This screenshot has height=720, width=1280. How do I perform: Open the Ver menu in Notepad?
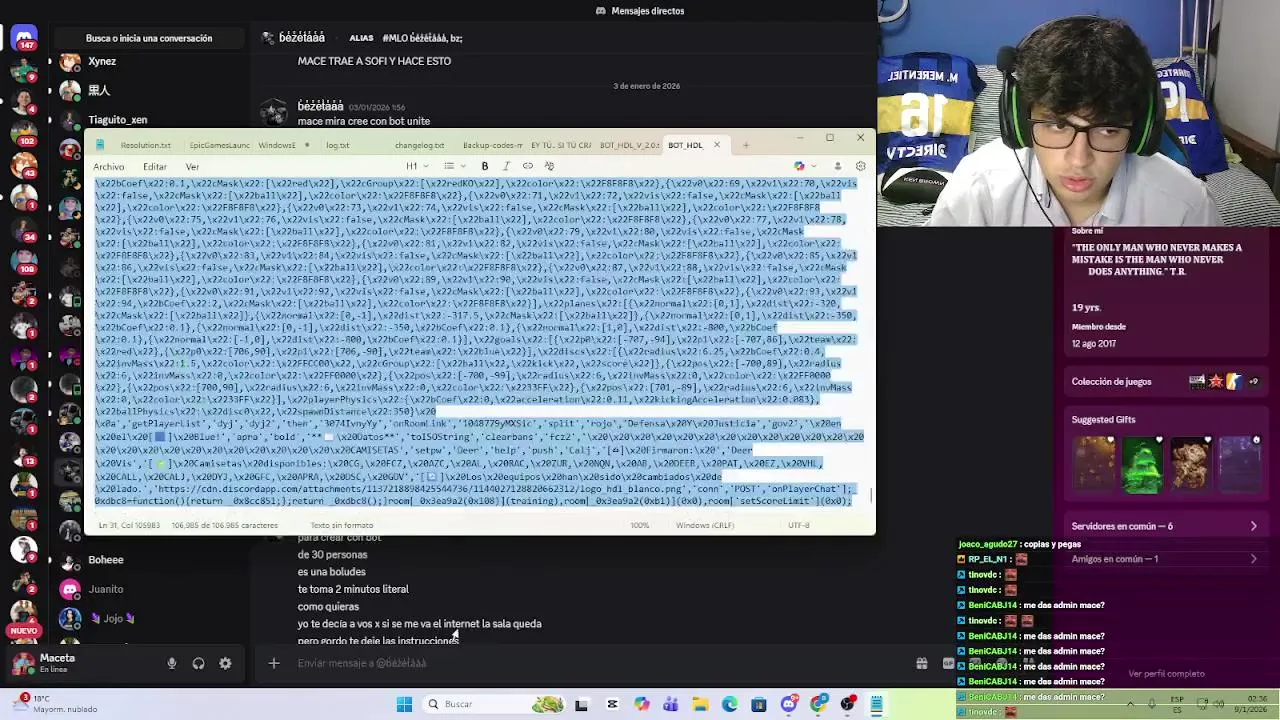192,167
